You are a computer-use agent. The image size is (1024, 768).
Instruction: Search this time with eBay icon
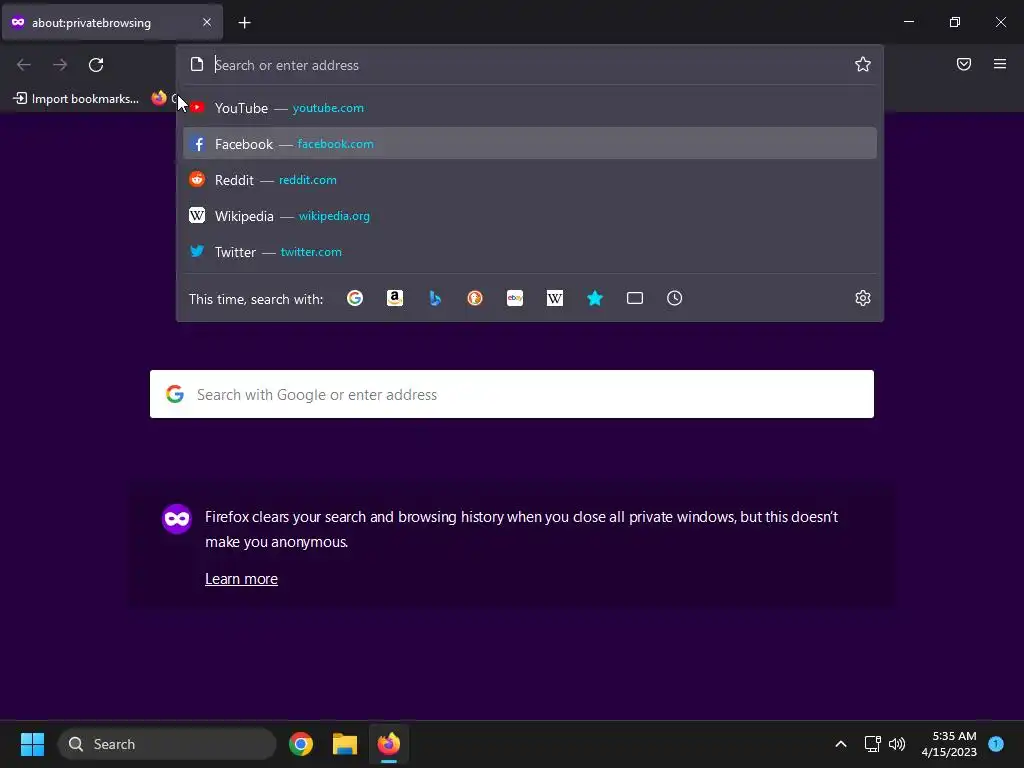pyautogui.click(x=515, y=298)
